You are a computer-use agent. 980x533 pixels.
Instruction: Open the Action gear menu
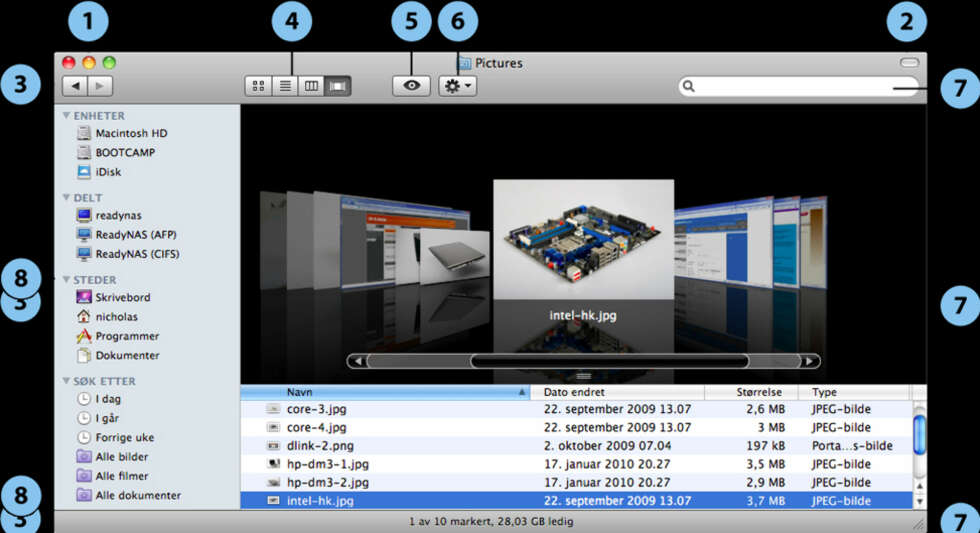(458, 86)
